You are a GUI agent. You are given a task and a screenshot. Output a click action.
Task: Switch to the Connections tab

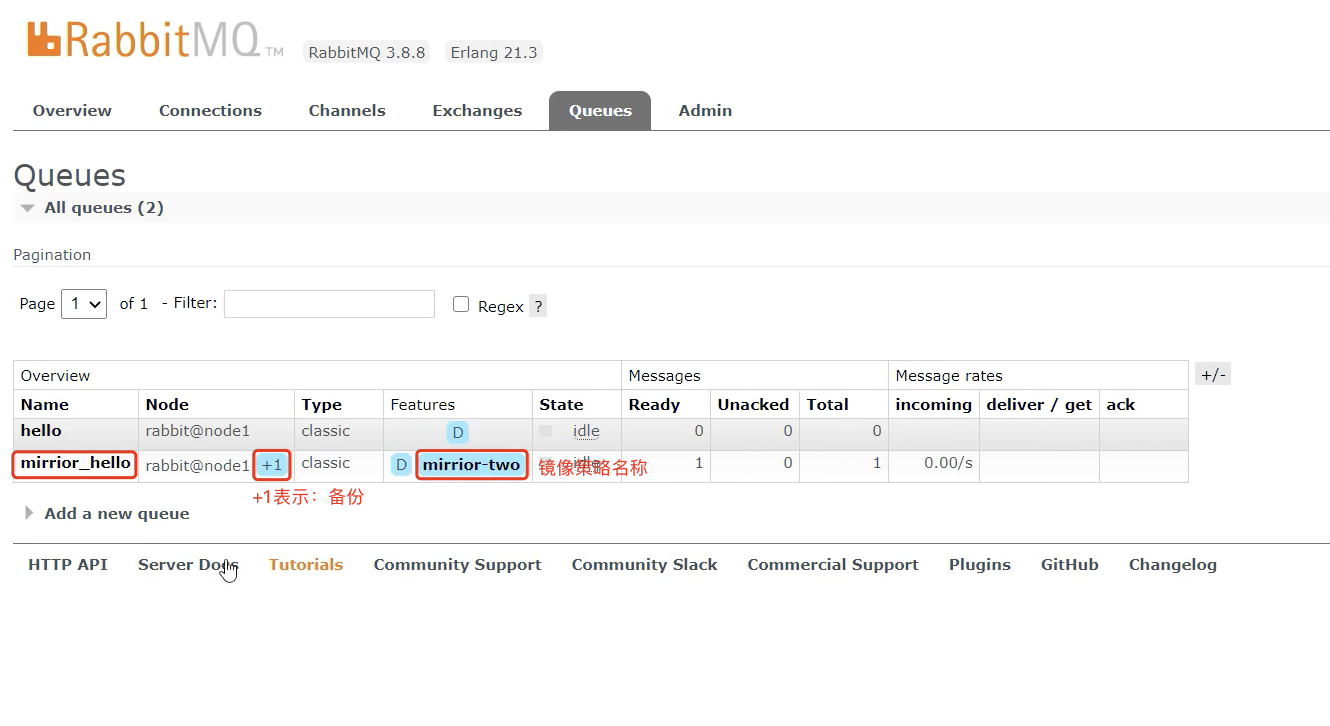[x=210, y=111]
